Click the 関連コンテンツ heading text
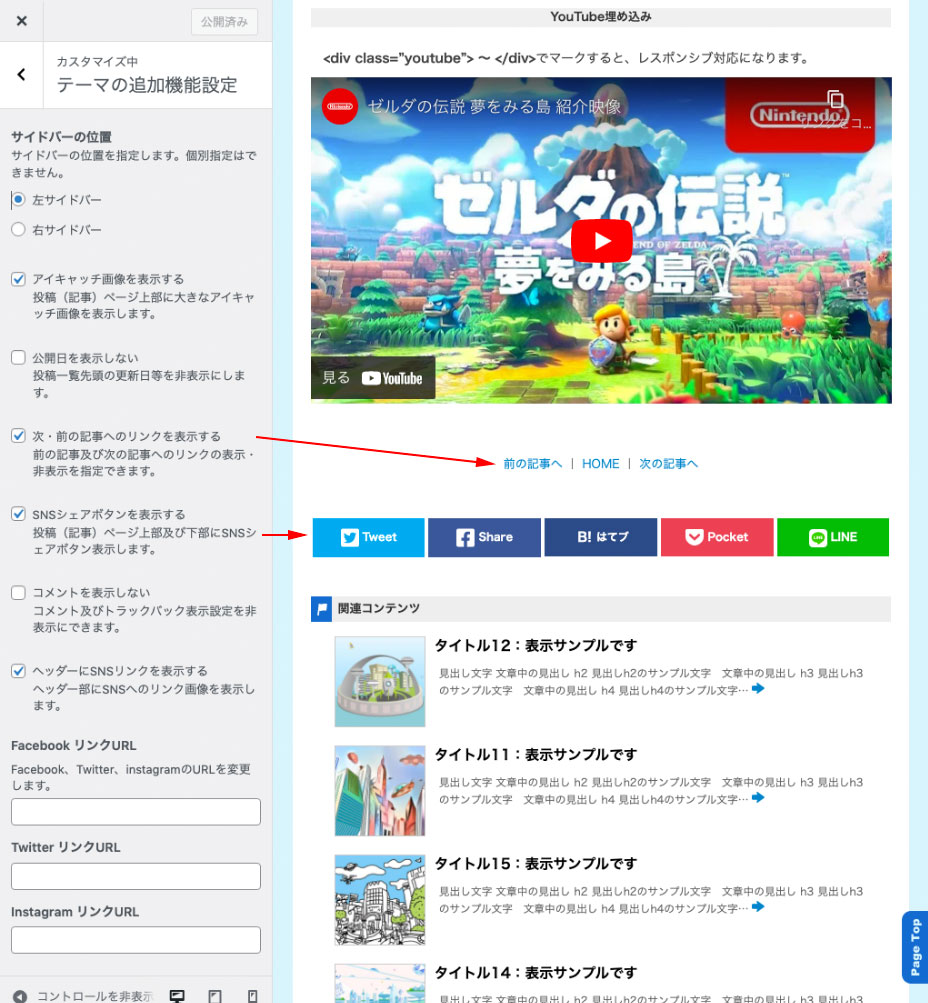This screenshot has height=1003, width=928. pyautogui.click(x=379, y=608)
